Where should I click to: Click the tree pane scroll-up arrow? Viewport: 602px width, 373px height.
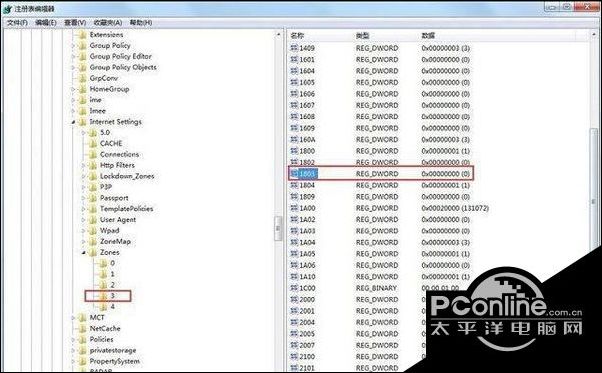[x=278, y=35]
